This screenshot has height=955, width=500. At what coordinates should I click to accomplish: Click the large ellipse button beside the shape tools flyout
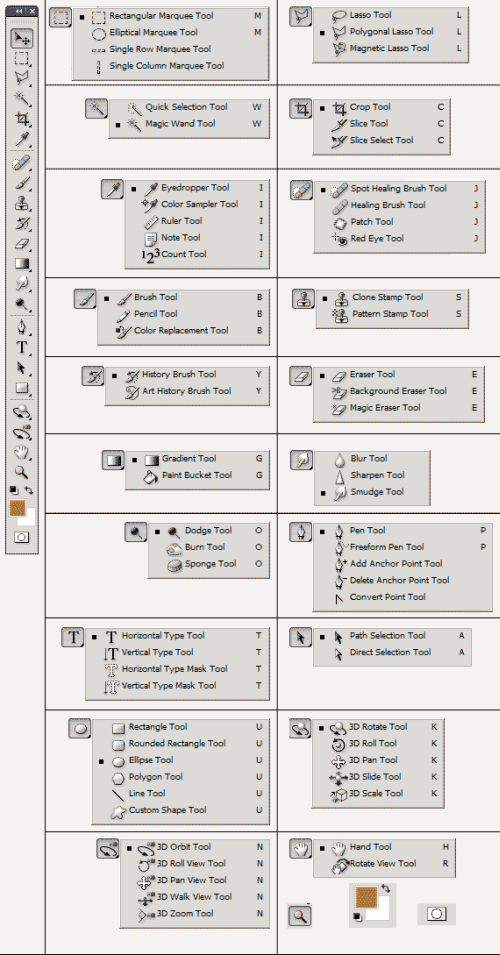[80, 728]
